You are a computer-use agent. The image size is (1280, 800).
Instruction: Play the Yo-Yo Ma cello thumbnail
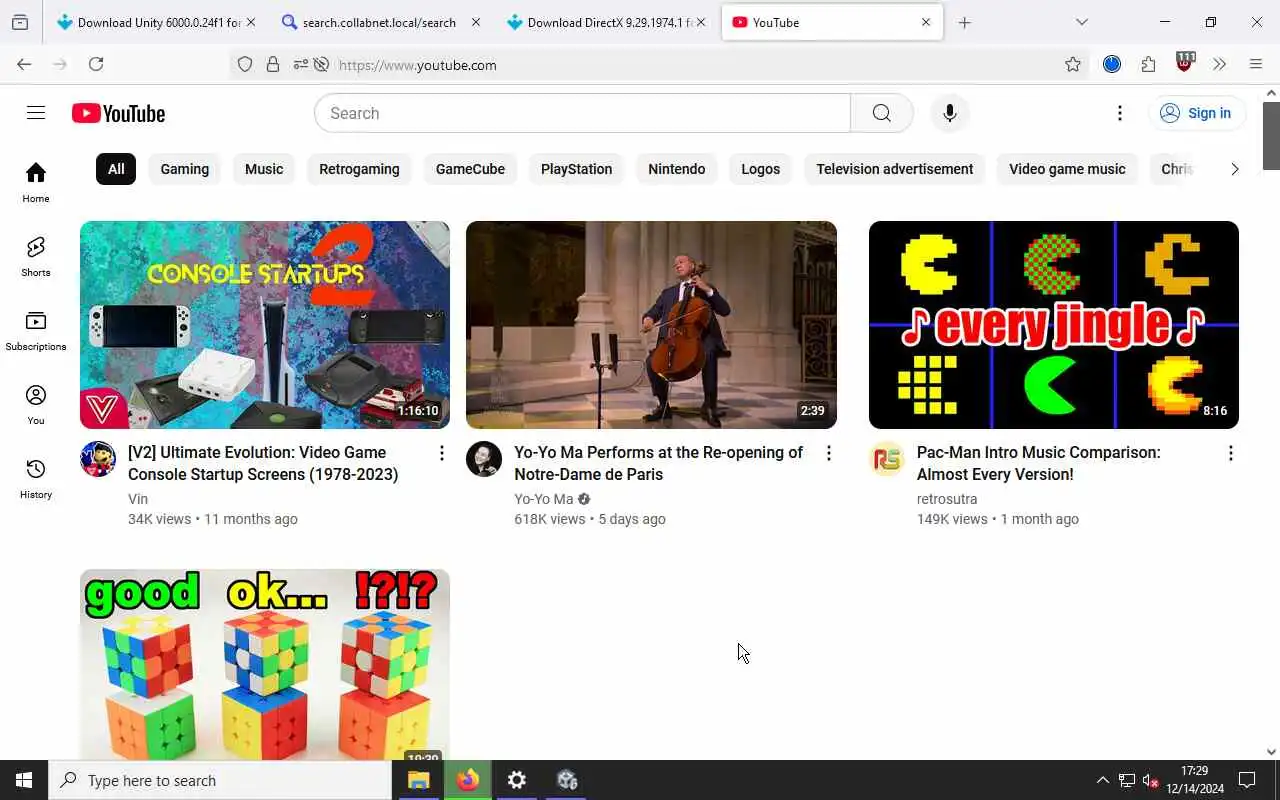pos(651,325)
